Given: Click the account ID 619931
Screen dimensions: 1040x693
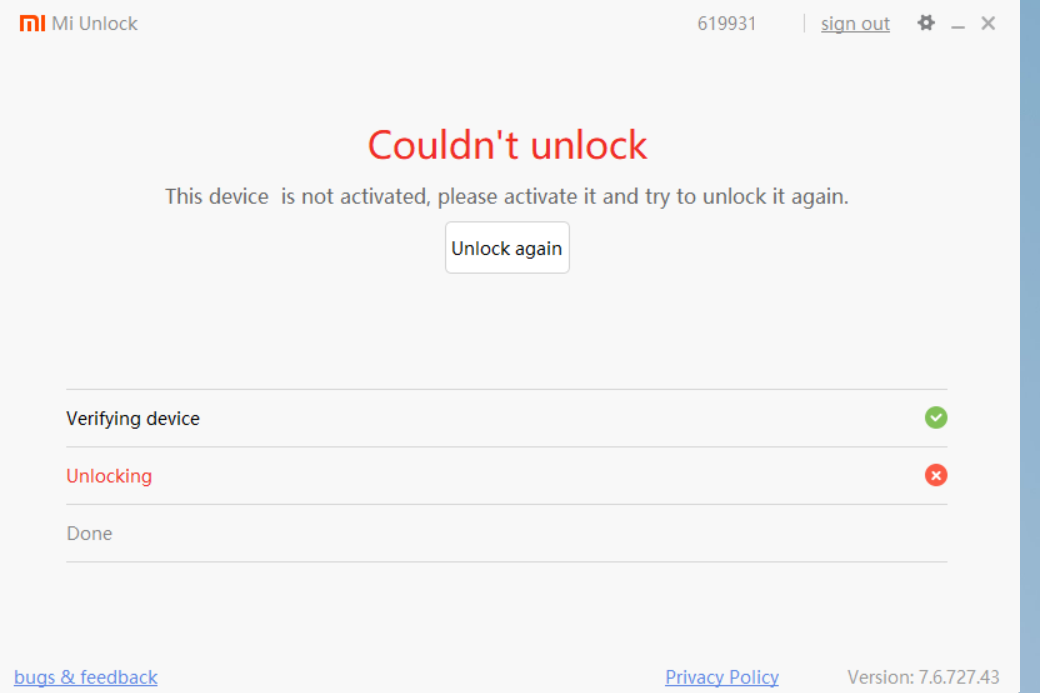Looking at the screenshot, I should point(727,24).
